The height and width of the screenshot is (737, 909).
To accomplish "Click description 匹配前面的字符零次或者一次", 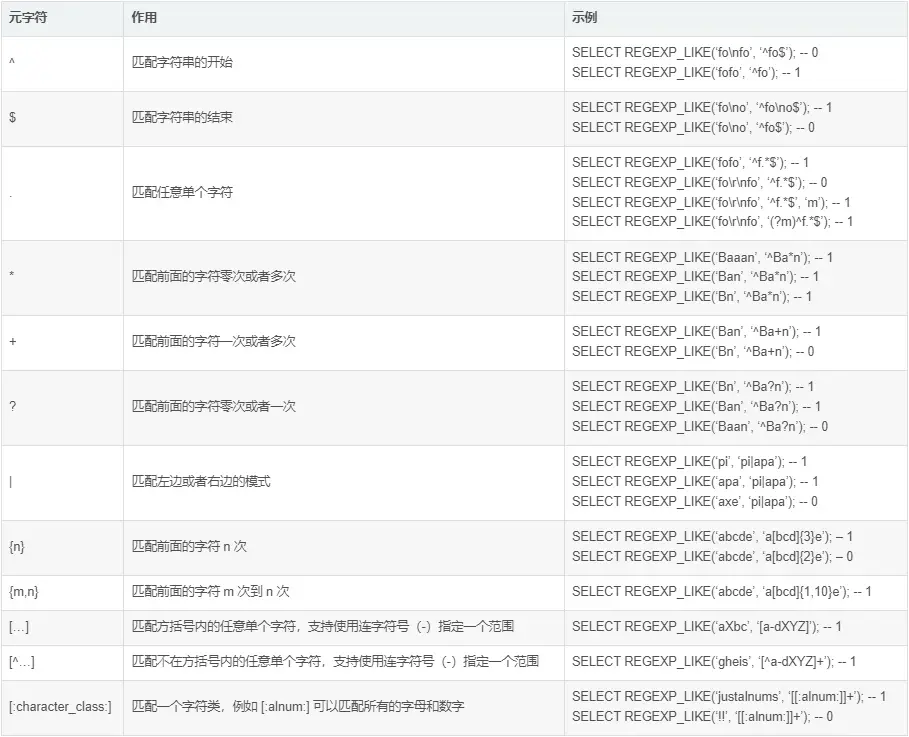I will pyautogui.click(x=213, y=406).
